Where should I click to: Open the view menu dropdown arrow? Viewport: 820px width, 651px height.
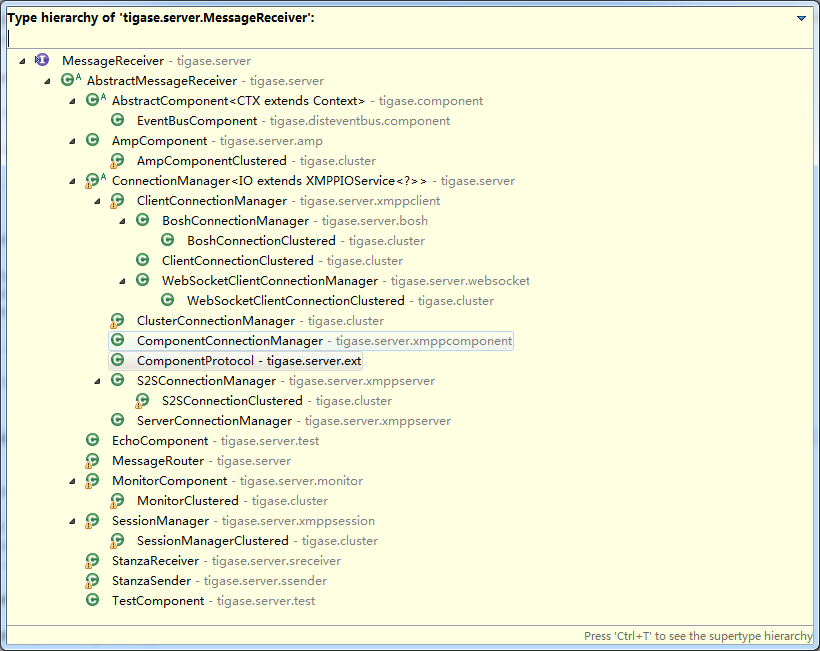[801, 18]
